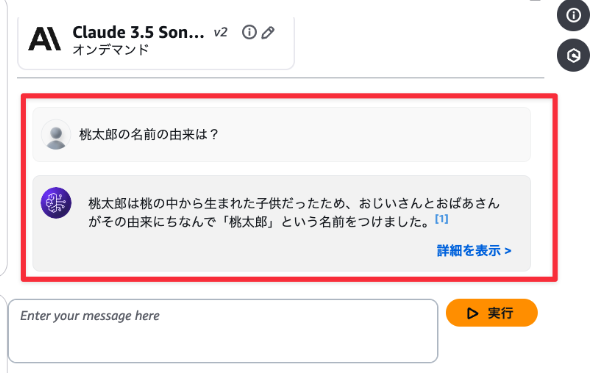Open the hexagon configuration panel button
This screenshot has width=590, height=373.
[573, 55]
